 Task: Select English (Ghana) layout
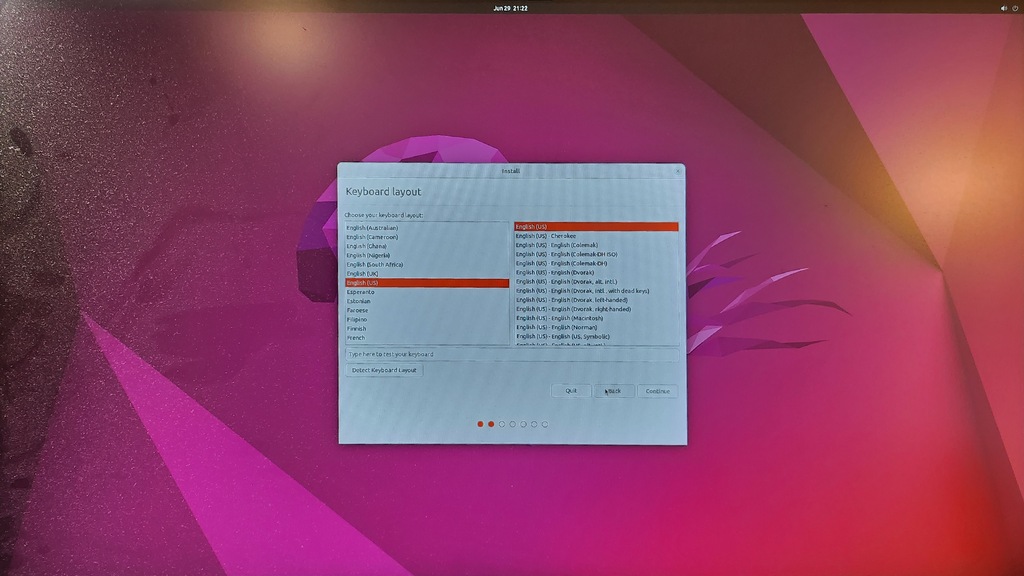tap(427, 246)
